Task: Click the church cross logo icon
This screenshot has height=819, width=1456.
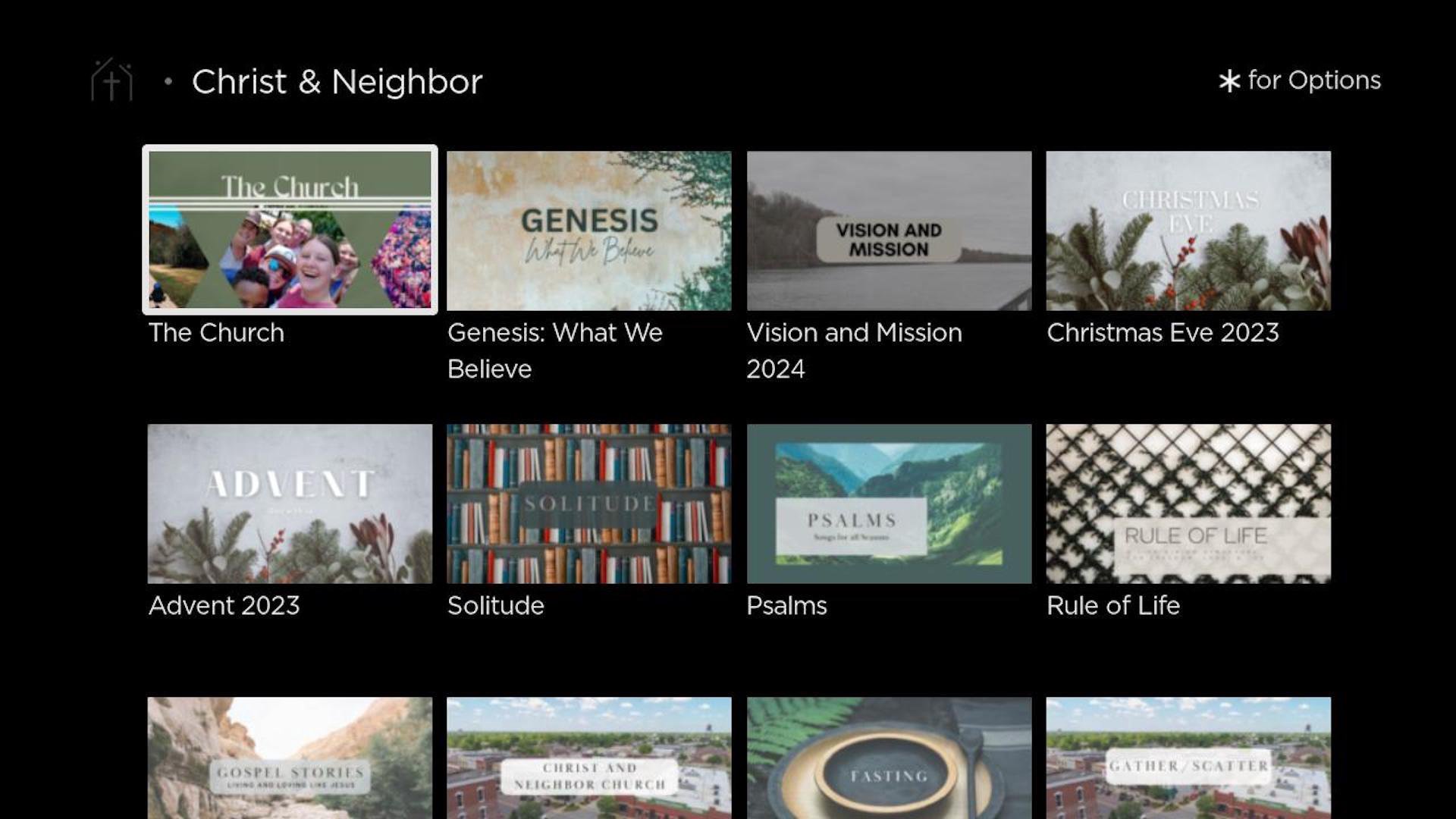Action: click(112, 80)
